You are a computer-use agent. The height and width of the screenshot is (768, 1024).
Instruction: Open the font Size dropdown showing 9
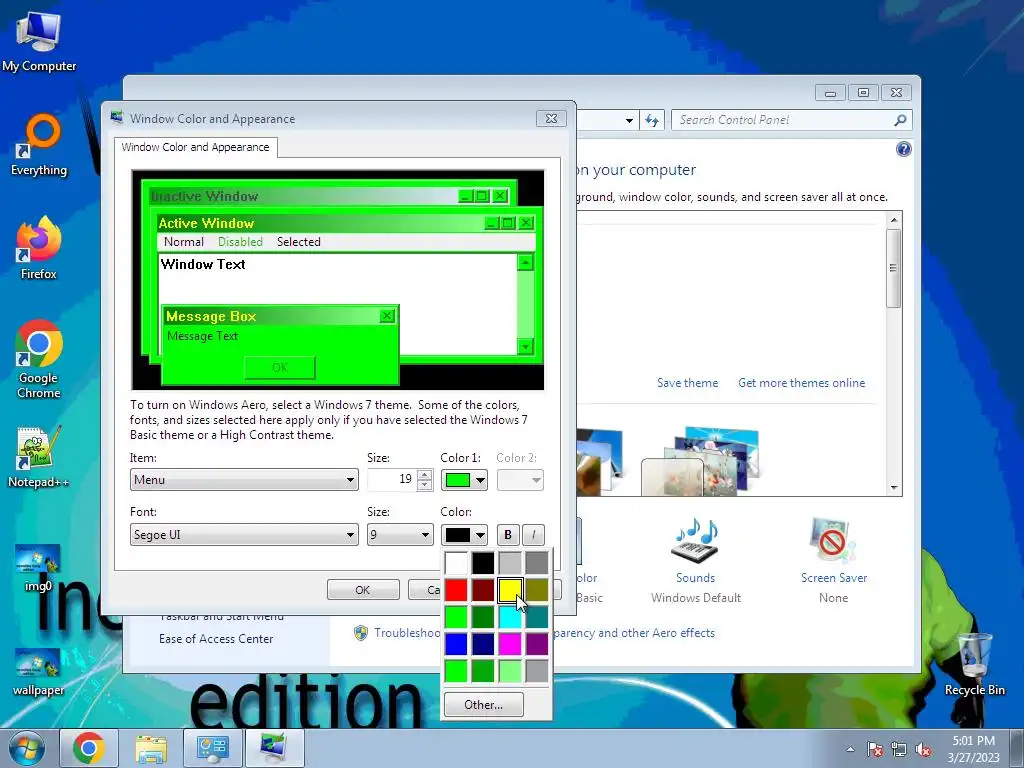coord(400,535)
